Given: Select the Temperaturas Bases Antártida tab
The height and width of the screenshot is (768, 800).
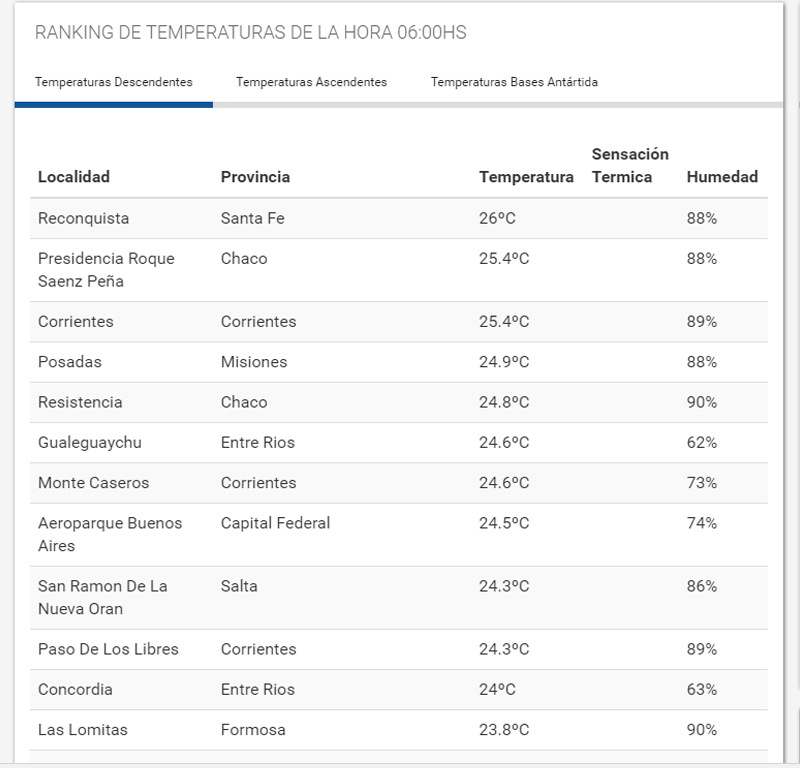Looking at the screenshot, I should pyautogui.click(x=514, y=82).
